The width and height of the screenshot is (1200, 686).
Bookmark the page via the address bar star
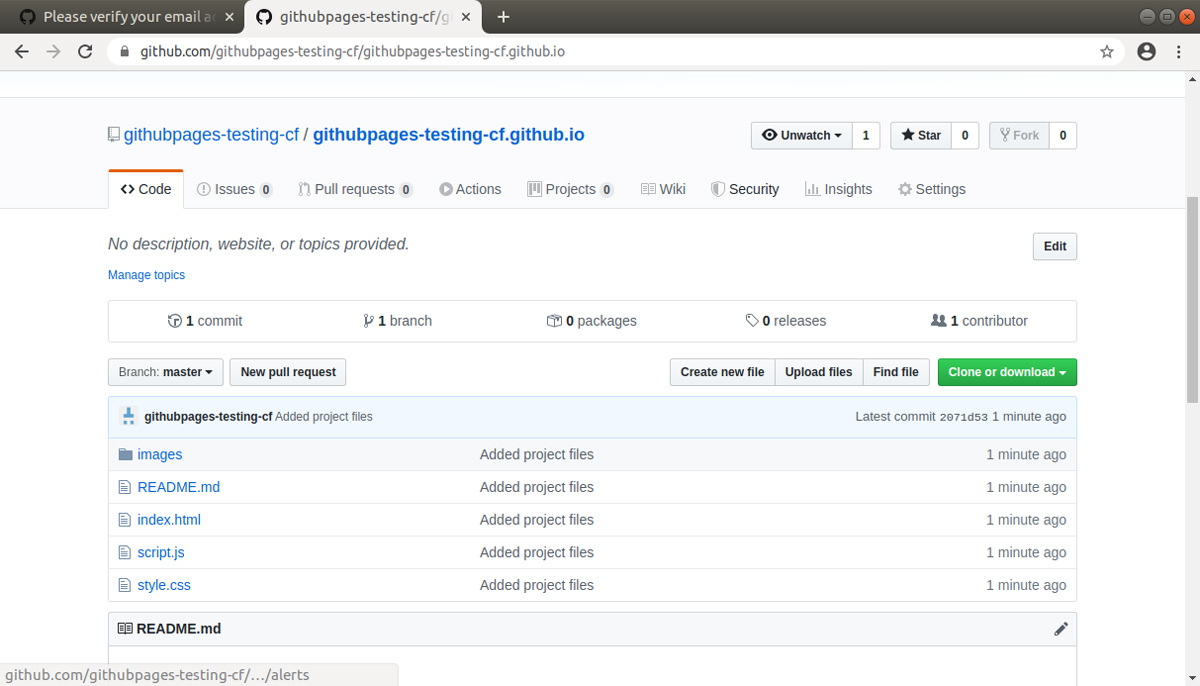(x=1107, y=50)
